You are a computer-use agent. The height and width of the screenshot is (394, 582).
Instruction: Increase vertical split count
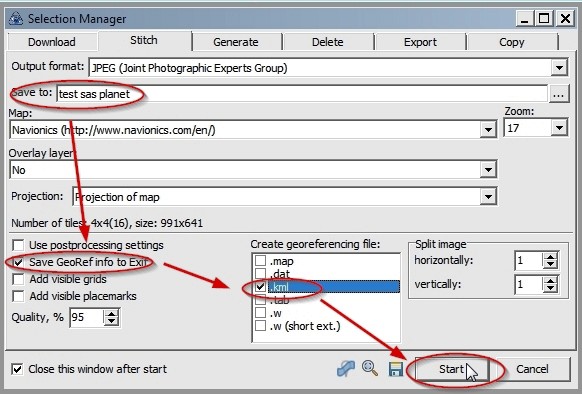(550, 281)
